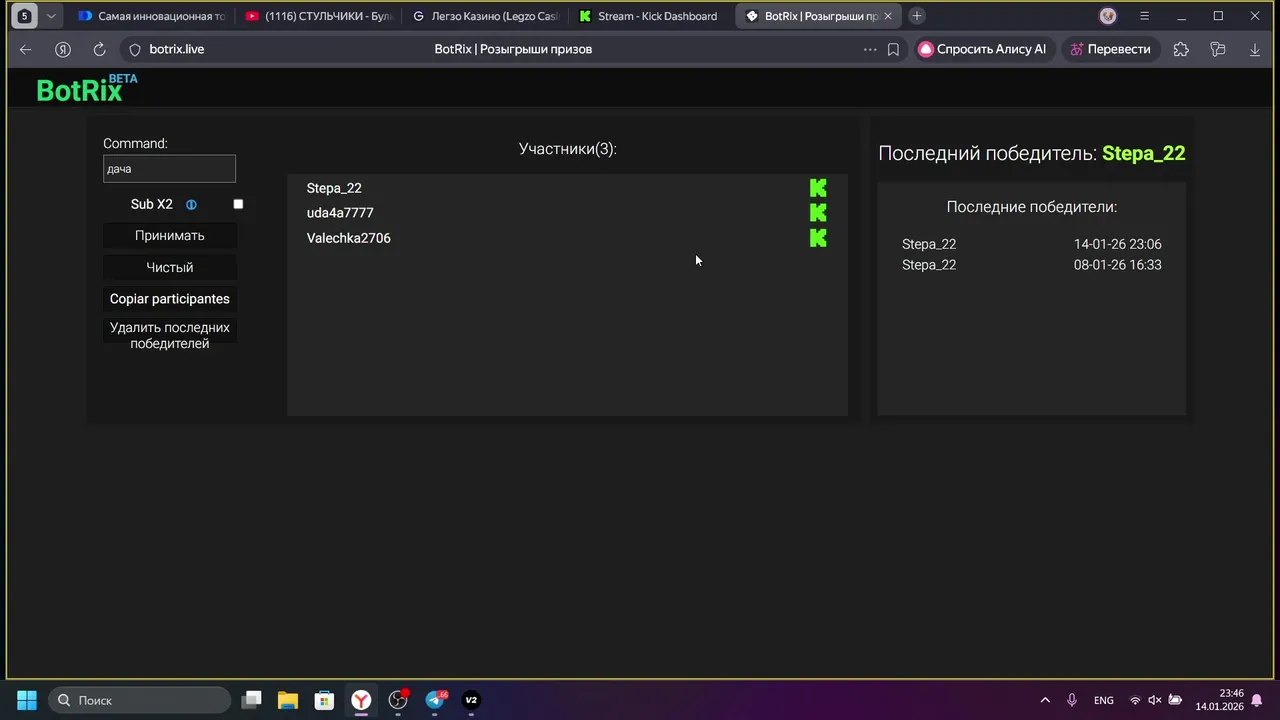Screen dimensions: 1280x720
Task: Switch to the Самая инновационная tab
Action: [150, 16]
